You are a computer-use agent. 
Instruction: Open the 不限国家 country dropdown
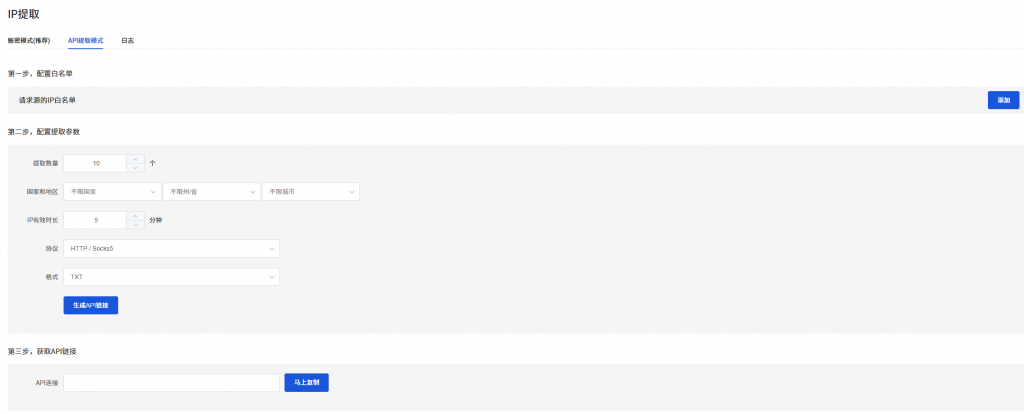click(111, 191)
